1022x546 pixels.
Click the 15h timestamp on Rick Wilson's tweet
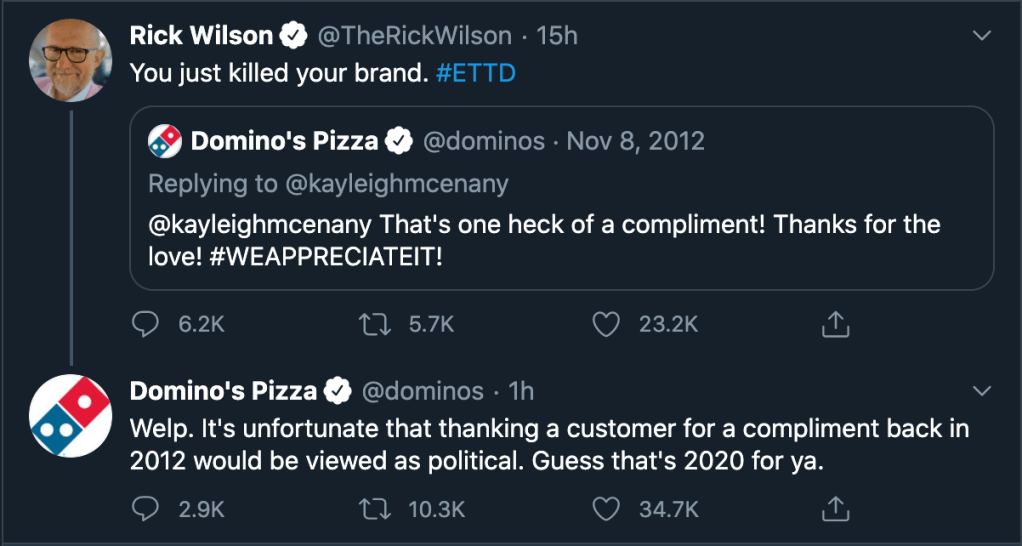click(x=557, y=36)
